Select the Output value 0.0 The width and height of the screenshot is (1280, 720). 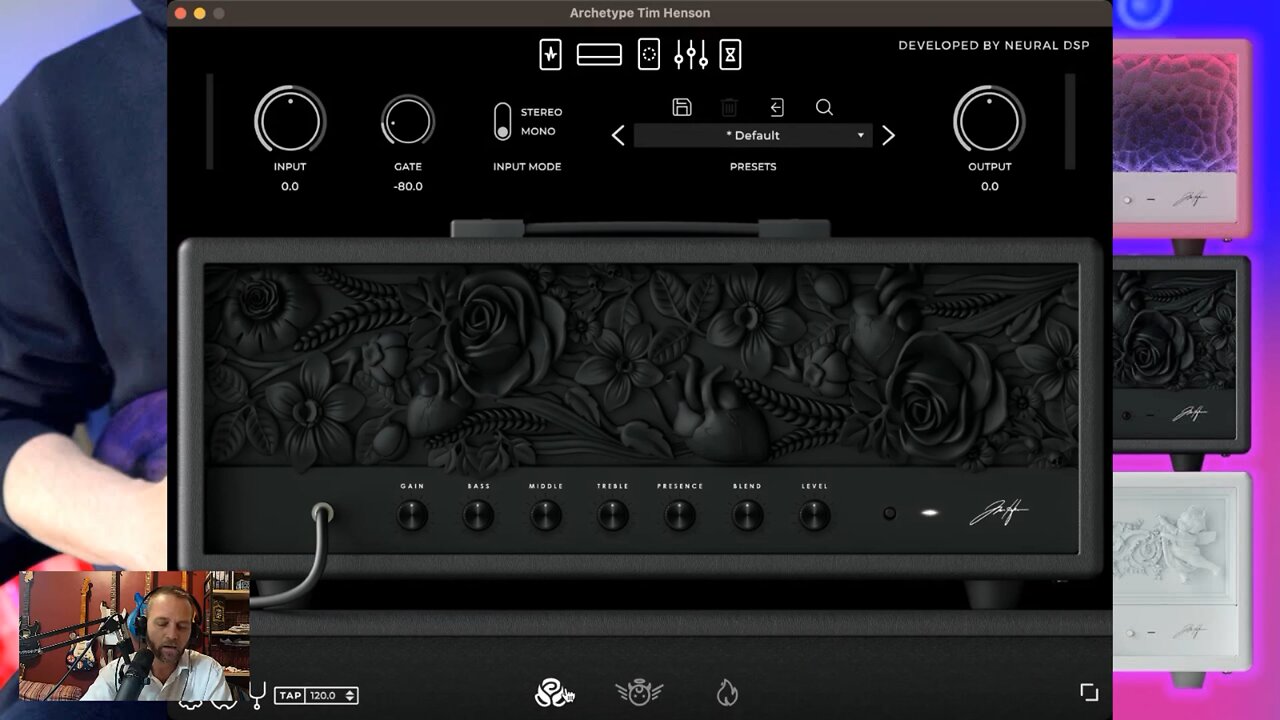[x=989, y=186]
